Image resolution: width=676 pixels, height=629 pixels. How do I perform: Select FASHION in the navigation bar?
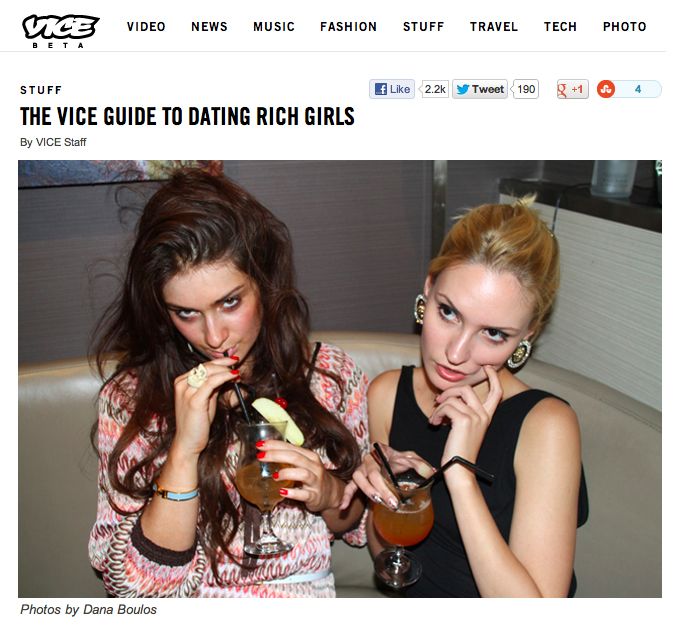point(348,27)
